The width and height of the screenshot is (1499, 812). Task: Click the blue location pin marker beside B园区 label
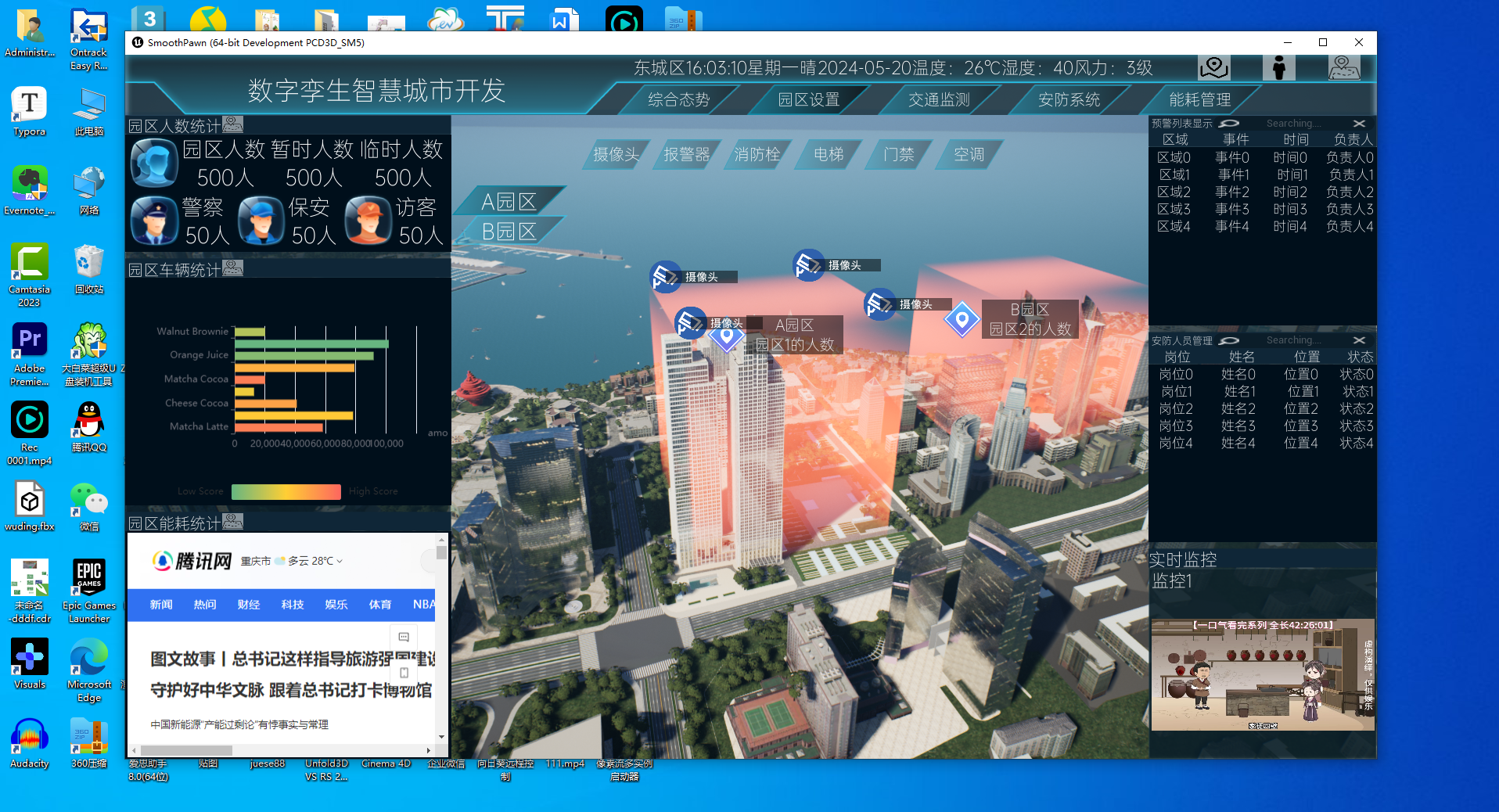[x=962, y=319]
